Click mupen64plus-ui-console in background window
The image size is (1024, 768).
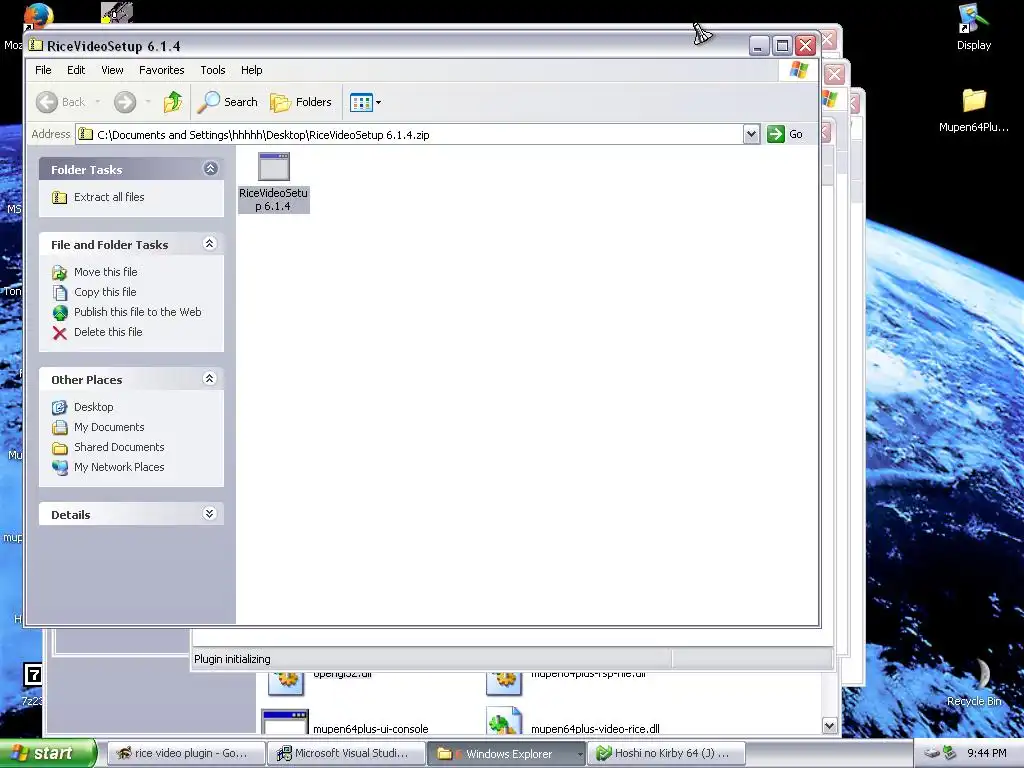click(370, 729)
